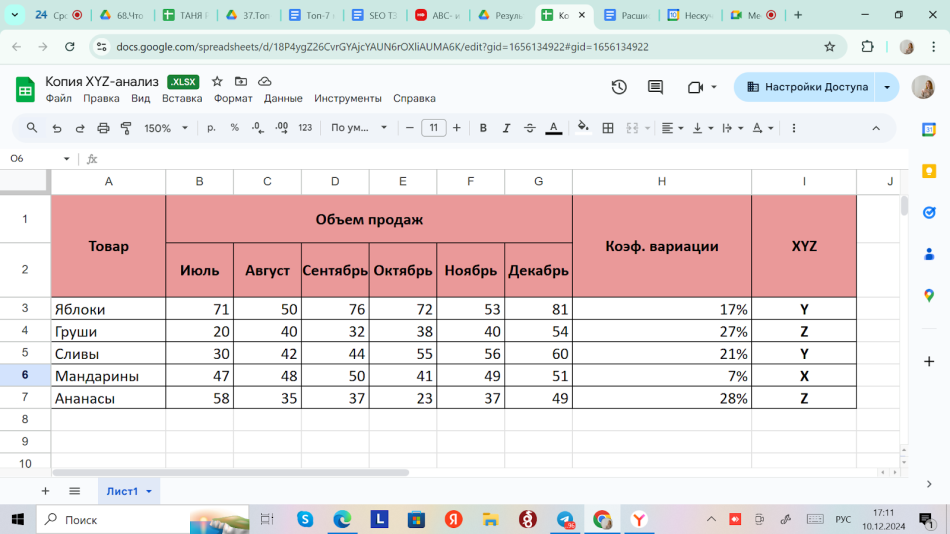Open version history clock icon
The image size is (950, 534).
pos(619,87)
